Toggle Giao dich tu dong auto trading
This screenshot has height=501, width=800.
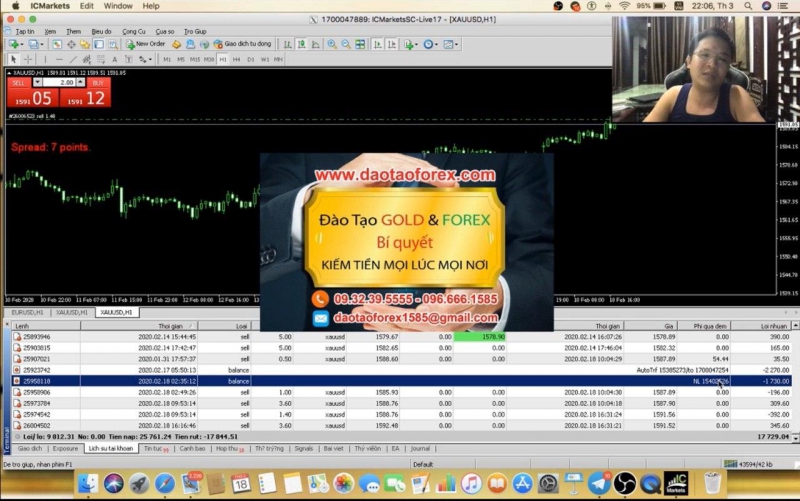(242, 44)
